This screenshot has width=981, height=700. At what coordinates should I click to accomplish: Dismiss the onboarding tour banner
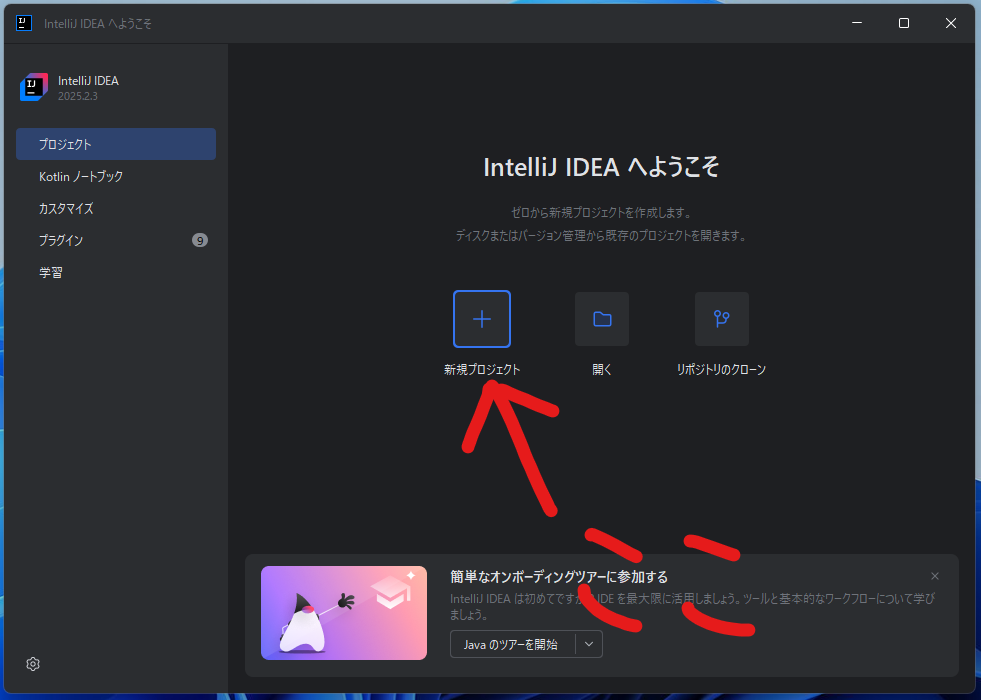coord(934,576)
